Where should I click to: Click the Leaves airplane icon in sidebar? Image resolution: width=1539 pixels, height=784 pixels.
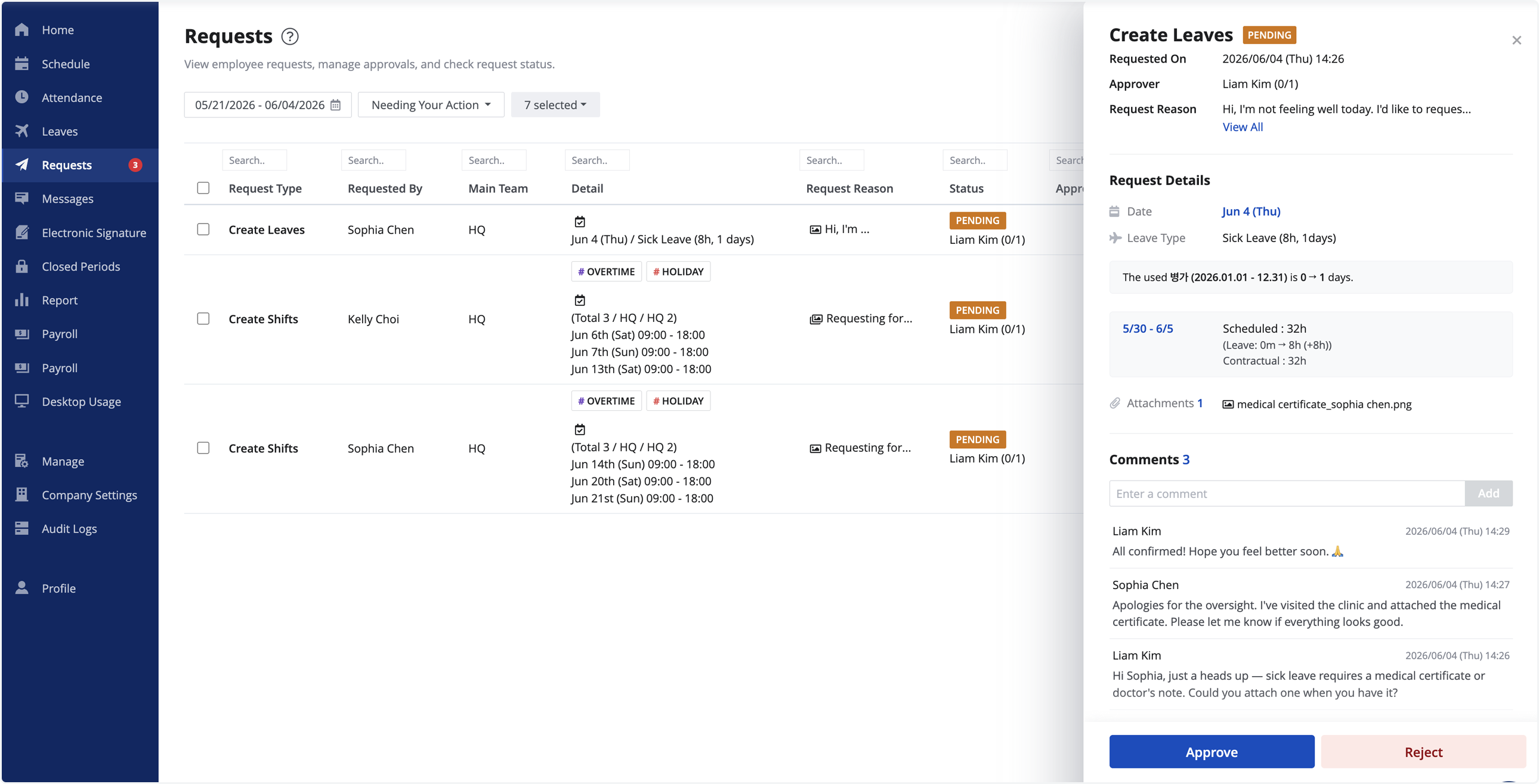click(22, 131)
